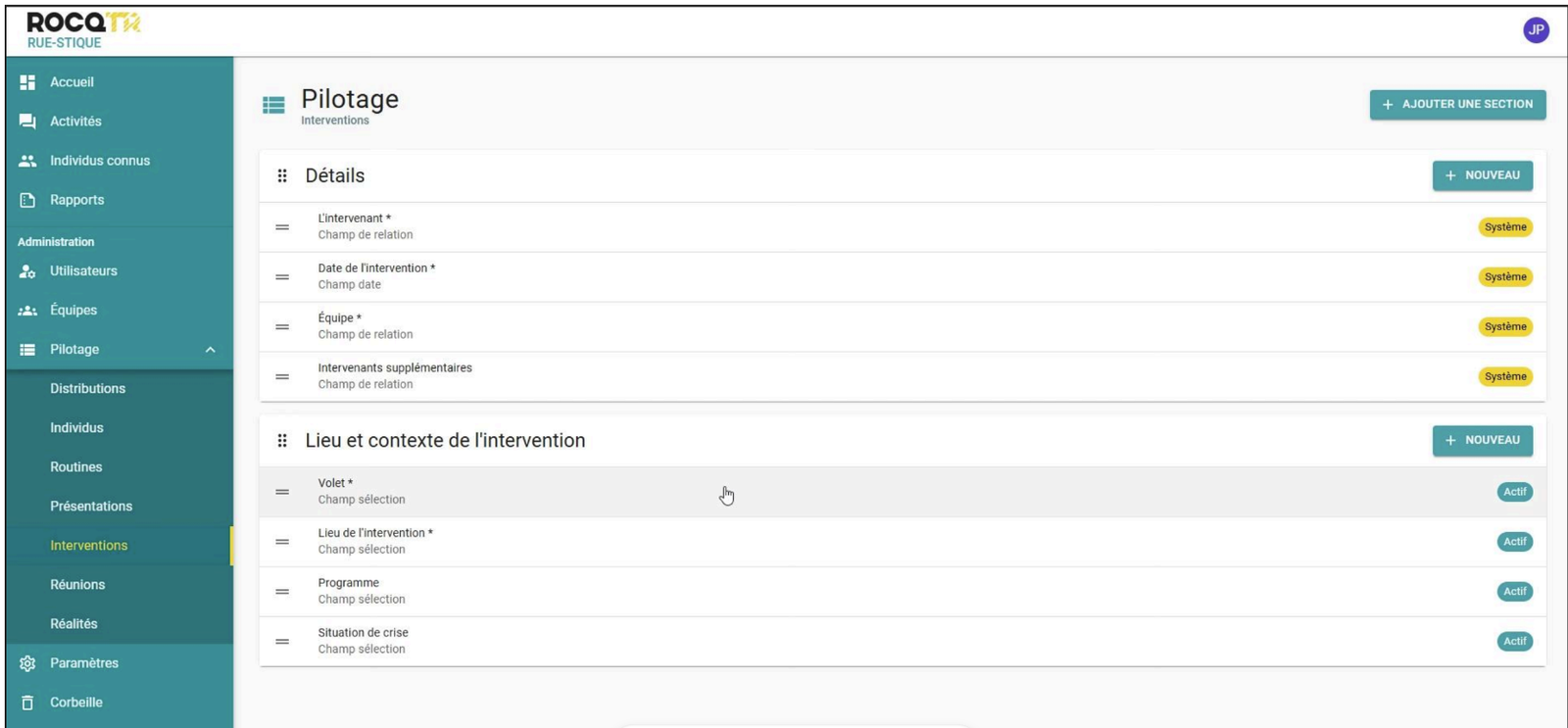1568x728 pixels.
Task: Go to Distributions submenu item
Action: click(87, 389)
